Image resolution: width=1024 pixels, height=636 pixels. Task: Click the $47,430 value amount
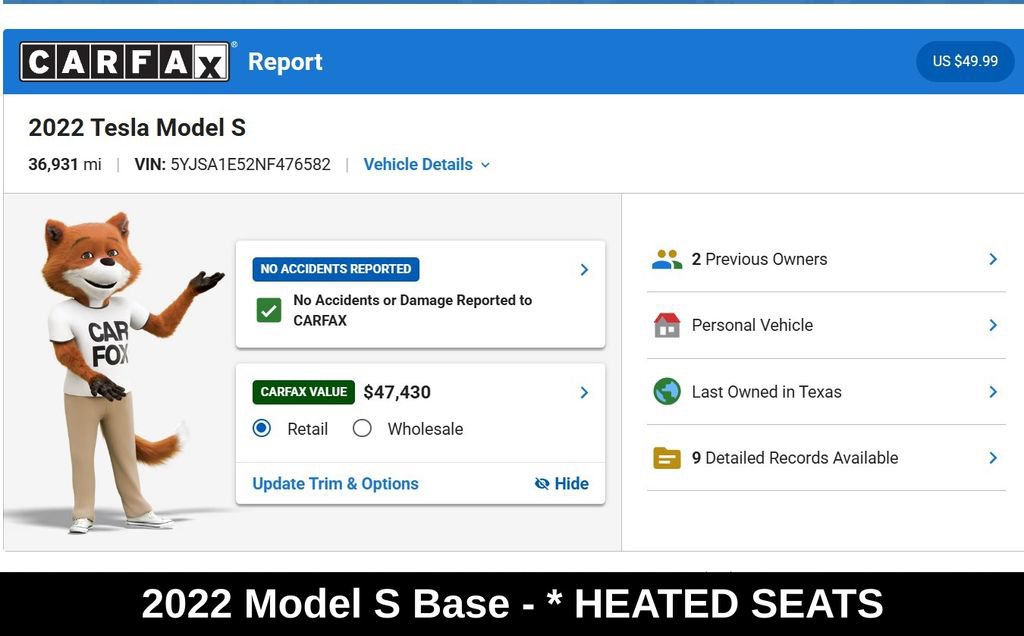pyautogui.click(x=397, y=392)
